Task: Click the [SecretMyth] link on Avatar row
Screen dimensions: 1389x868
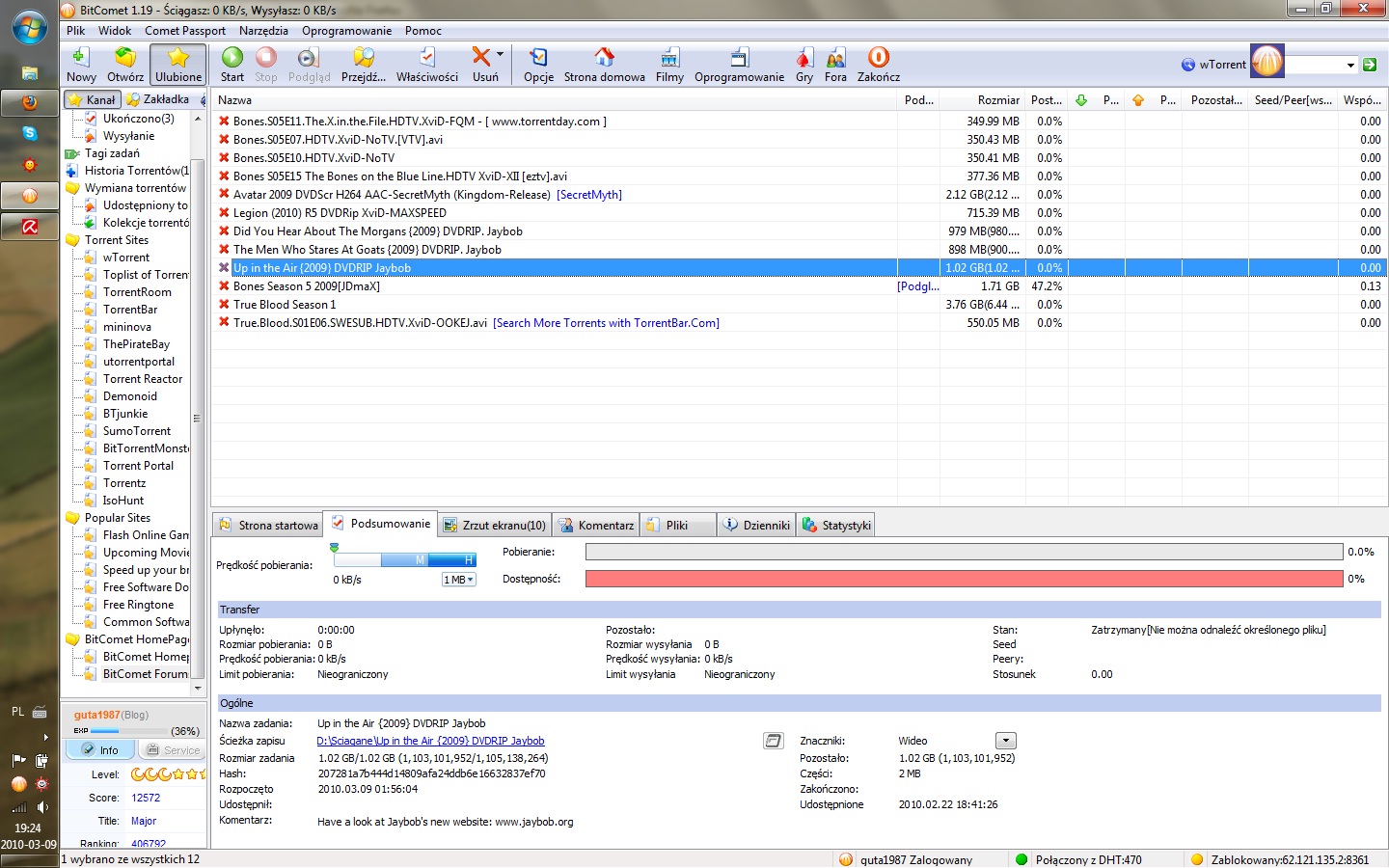Action: point(589,195)
